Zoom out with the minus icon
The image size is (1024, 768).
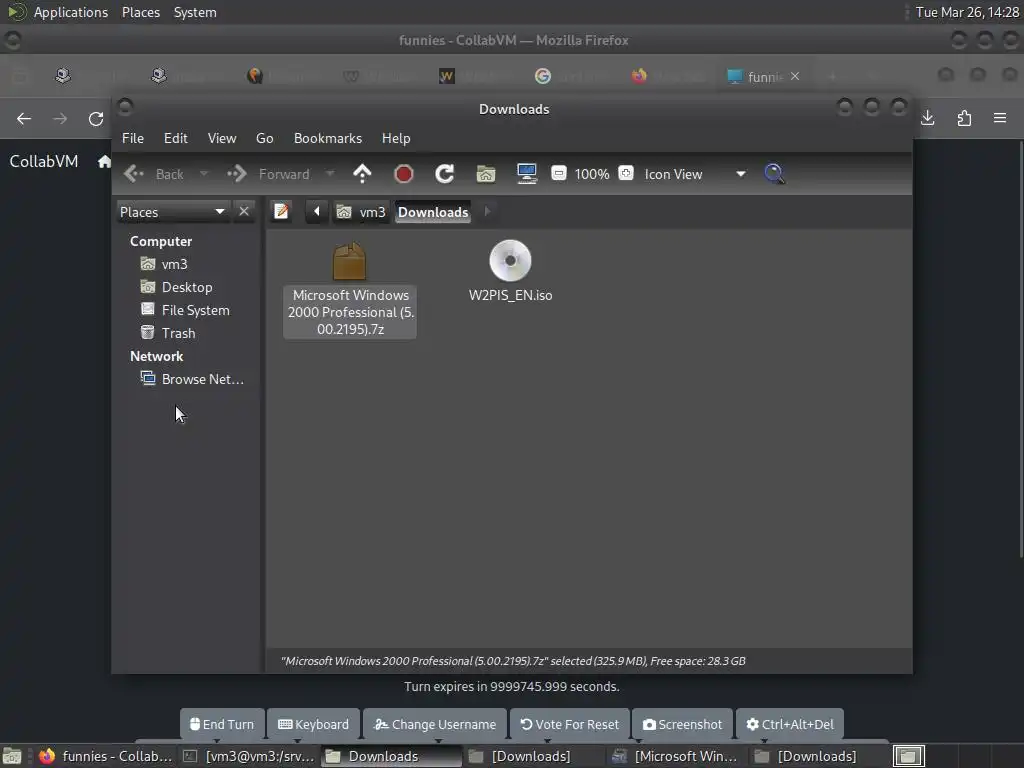[558, 173]
